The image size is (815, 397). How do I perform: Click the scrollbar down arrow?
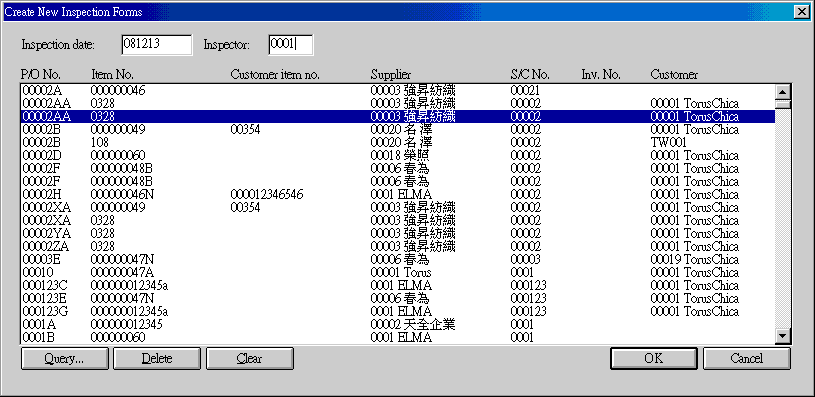tap(782, 337)
